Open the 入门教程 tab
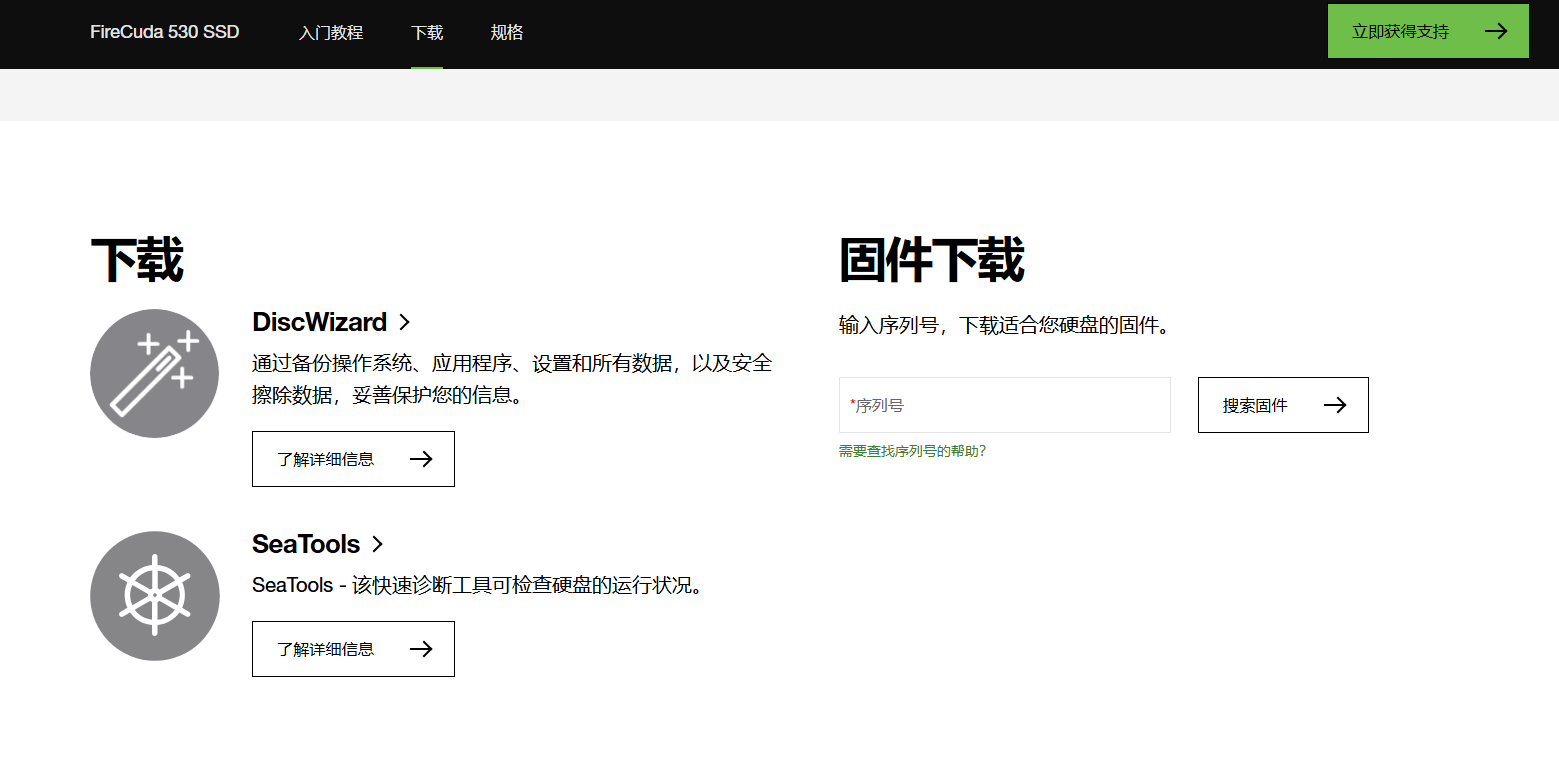Image resolution: width=1559 pixels, height=770 pixels. [x=330, y=32]
